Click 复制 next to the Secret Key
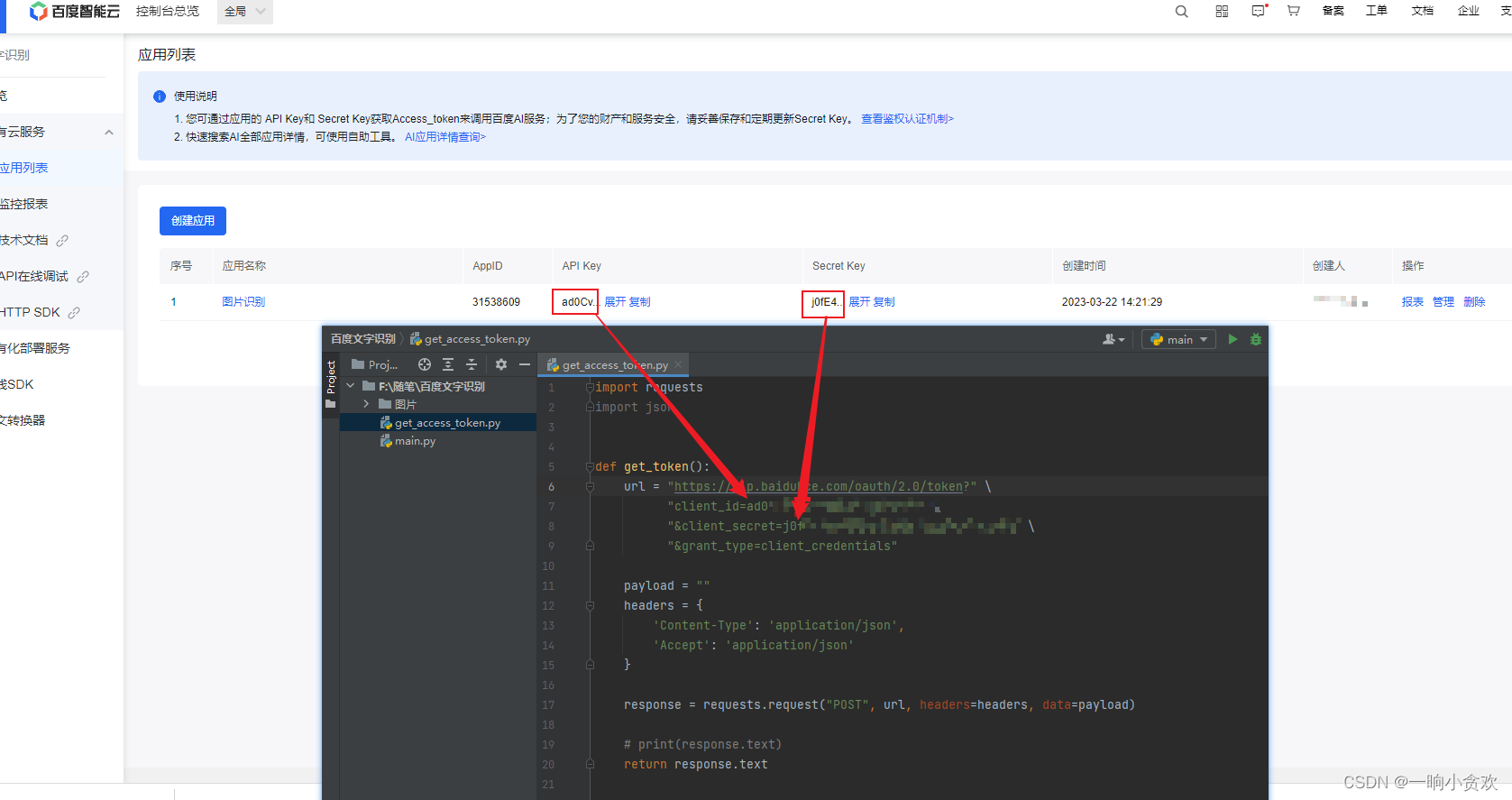Screen dimensions: 1512x800 pos(884,302)
